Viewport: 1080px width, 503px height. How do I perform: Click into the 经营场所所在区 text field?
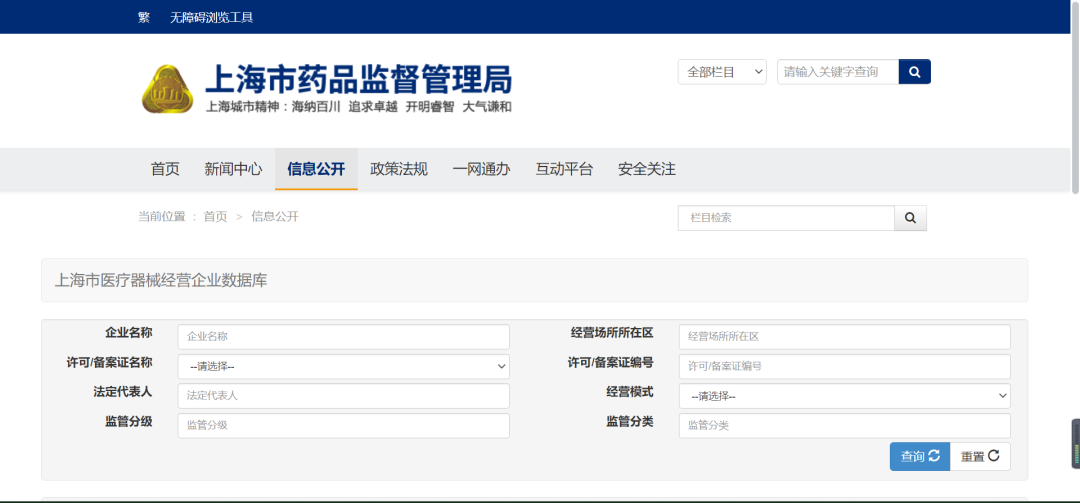coord(844,337)
